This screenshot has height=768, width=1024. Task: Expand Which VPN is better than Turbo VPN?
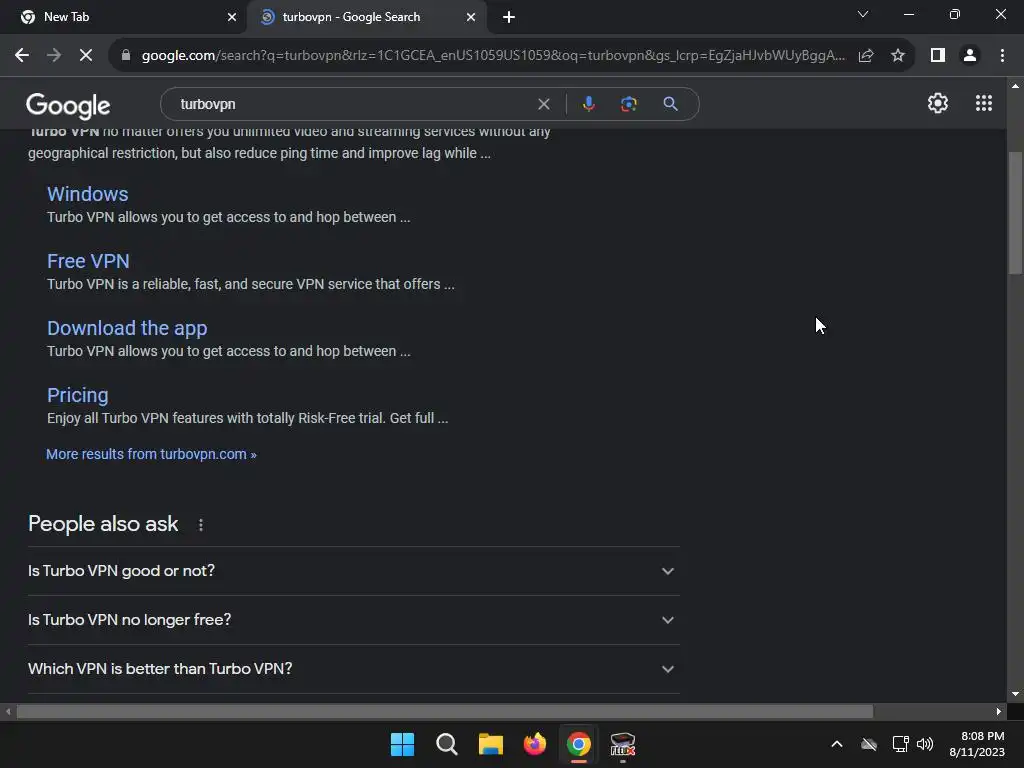click(353, 669)
